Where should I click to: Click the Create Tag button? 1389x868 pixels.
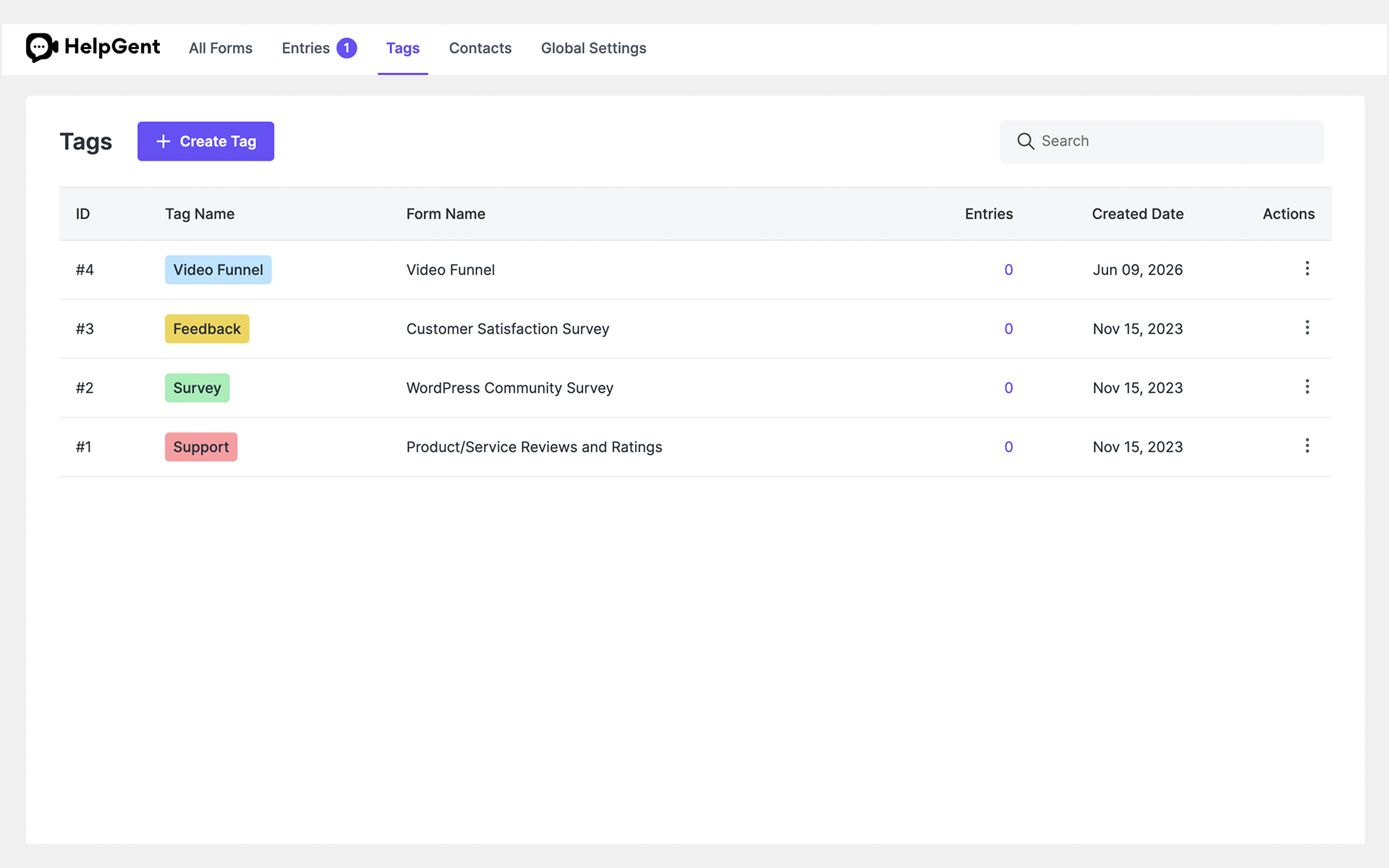coord(205,141)
